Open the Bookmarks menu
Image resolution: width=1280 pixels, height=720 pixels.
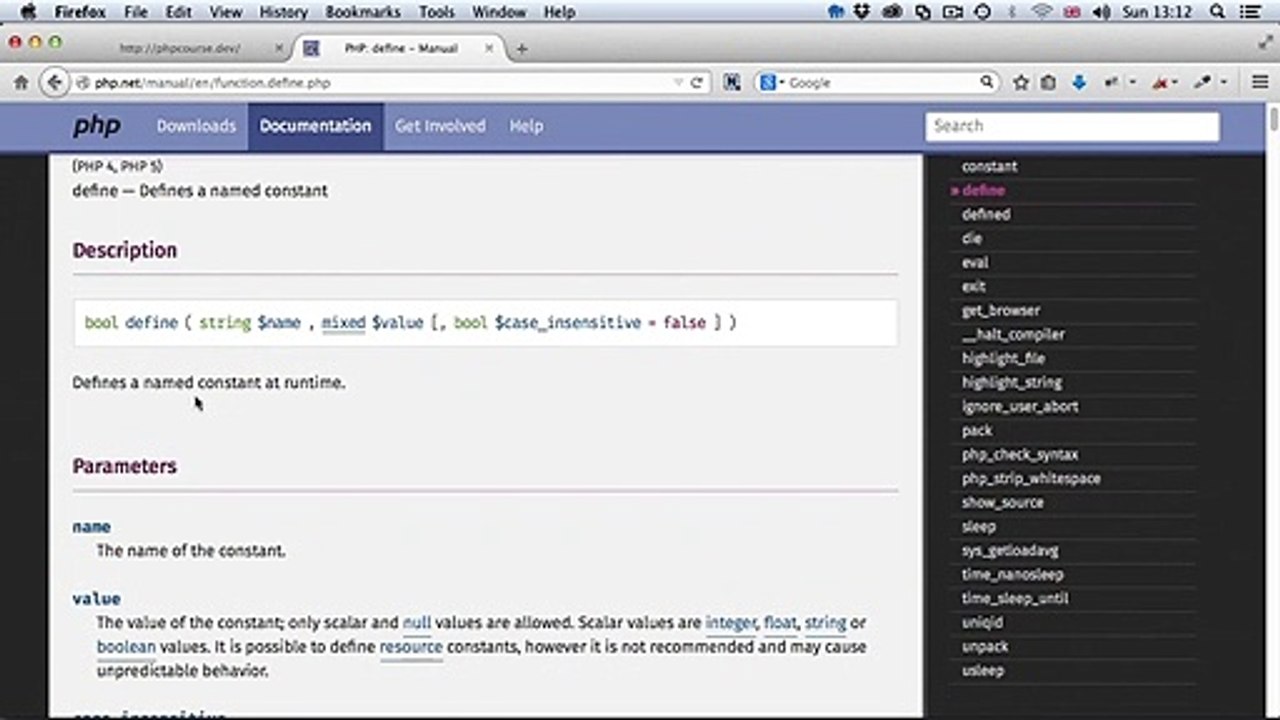pos(363,12)
